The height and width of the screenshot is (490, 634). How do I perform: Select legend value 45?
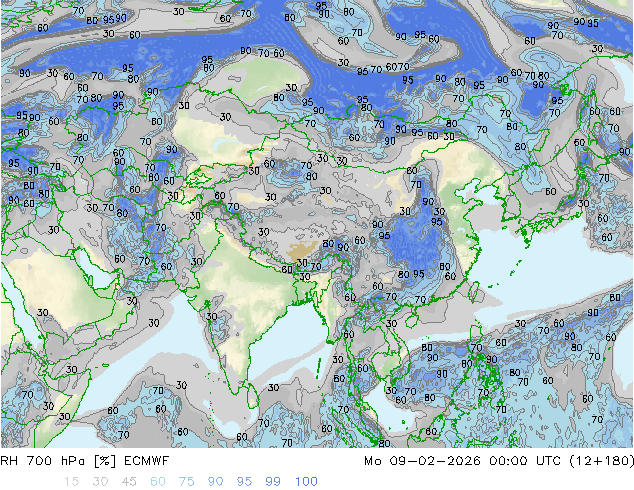pos(129,482)
